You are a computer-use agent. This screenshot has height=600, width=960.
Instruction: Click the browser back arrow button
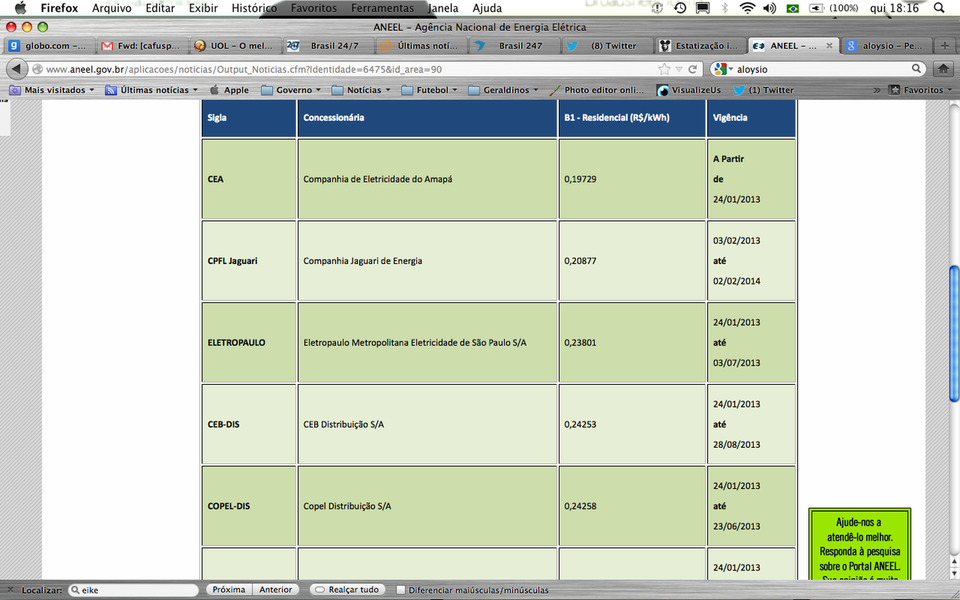point(17,69)
